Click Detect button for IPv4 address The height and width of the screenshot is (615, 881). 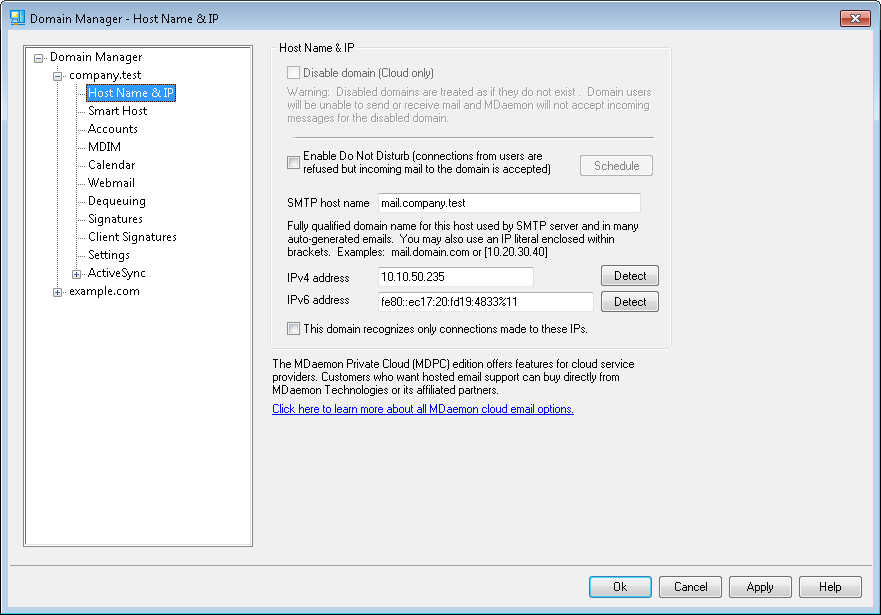[629, 276]
